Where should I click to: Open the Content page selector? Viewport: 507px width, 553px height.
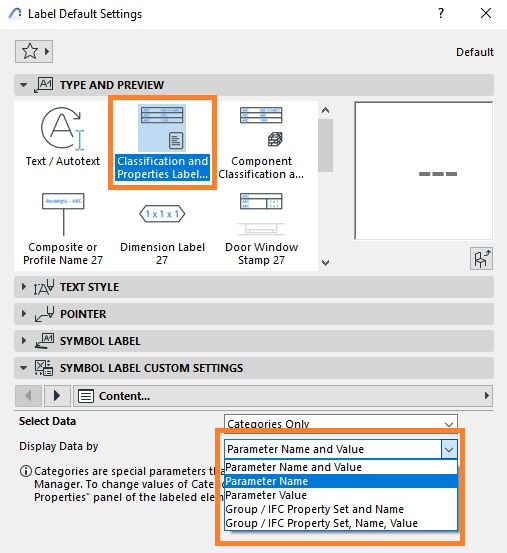click(x=283, y=396)
